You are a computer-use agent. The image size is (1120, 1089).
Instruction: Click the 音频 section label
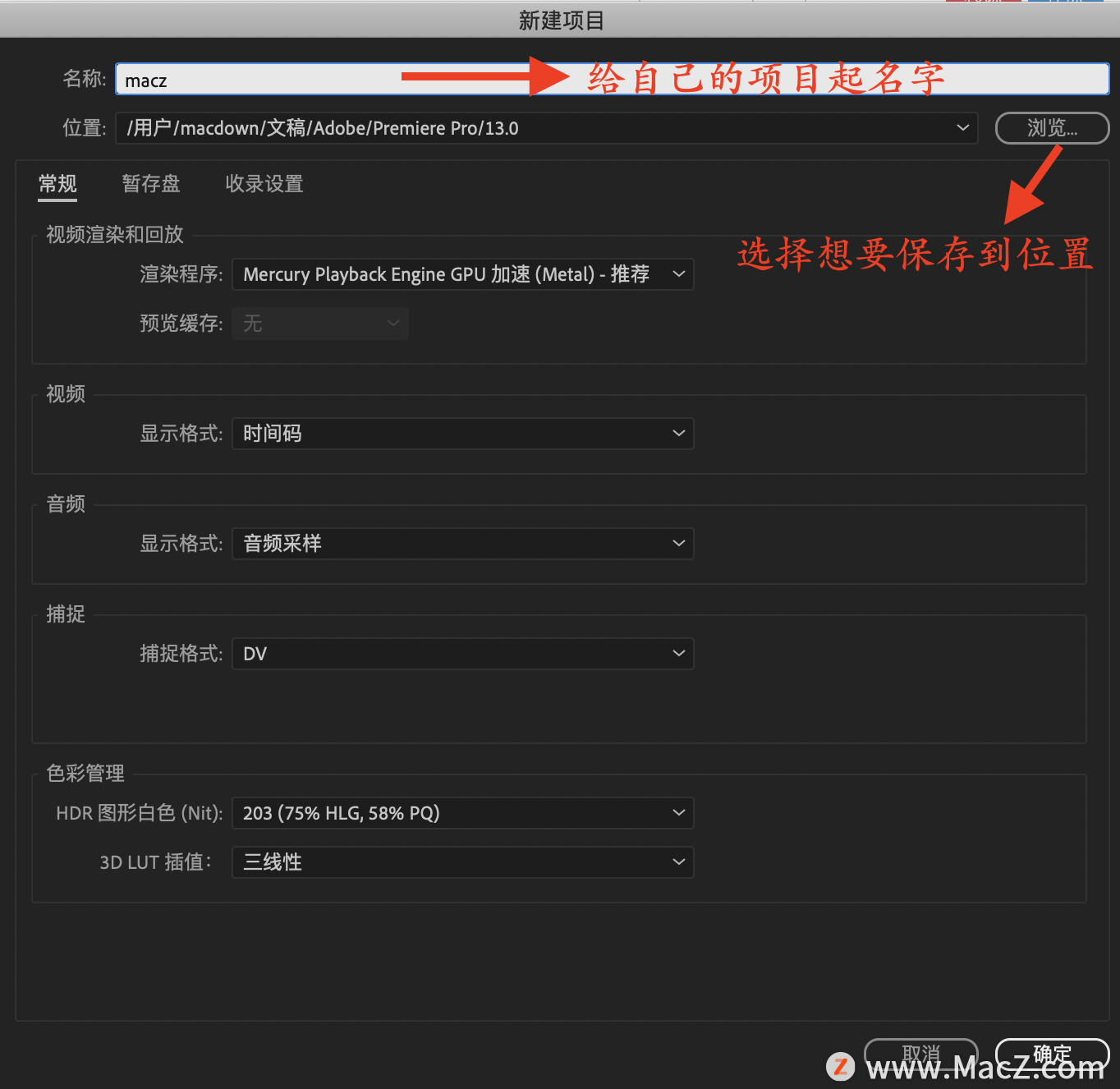pyautogui.click(x=66, y=504)
